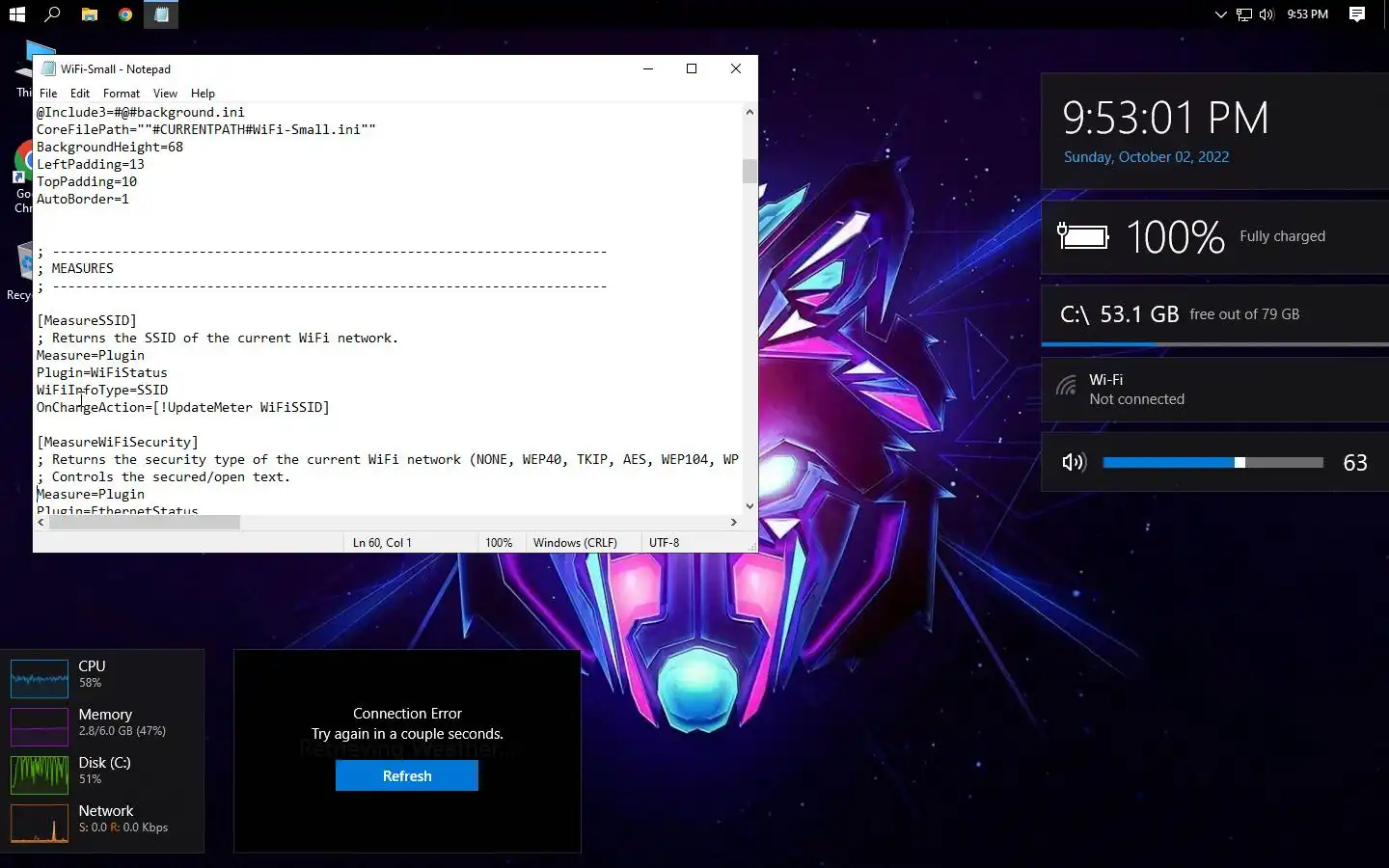This screenshot has height=868, width=1389.
Task: Click the [MeasureSSID] section line
Action: [x=87, y=320]
